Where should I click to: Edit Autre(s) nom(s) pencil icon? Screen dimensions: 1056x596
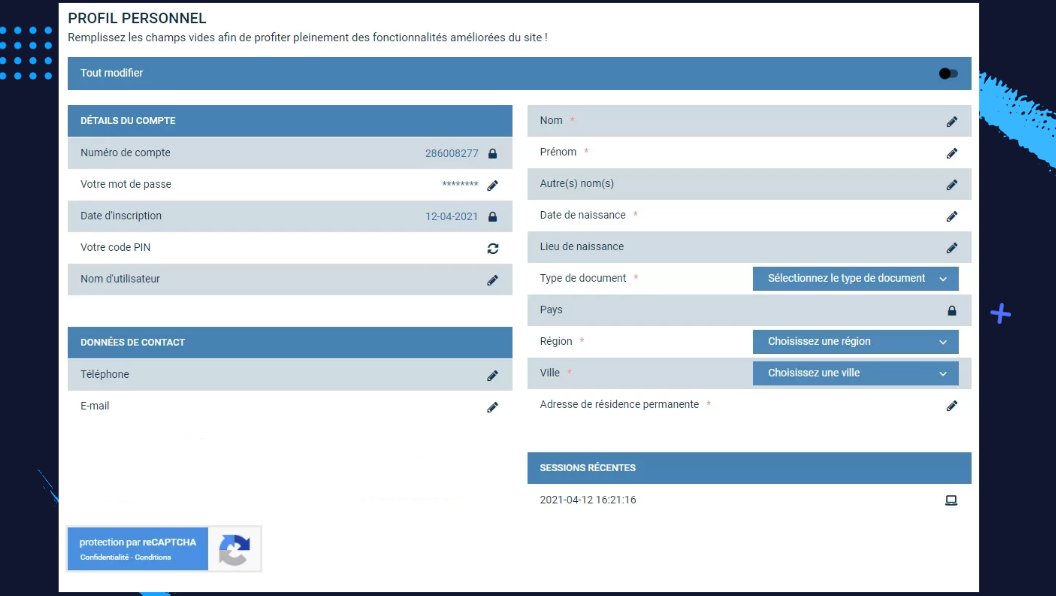pyautogui.click(x=952, y=185)
